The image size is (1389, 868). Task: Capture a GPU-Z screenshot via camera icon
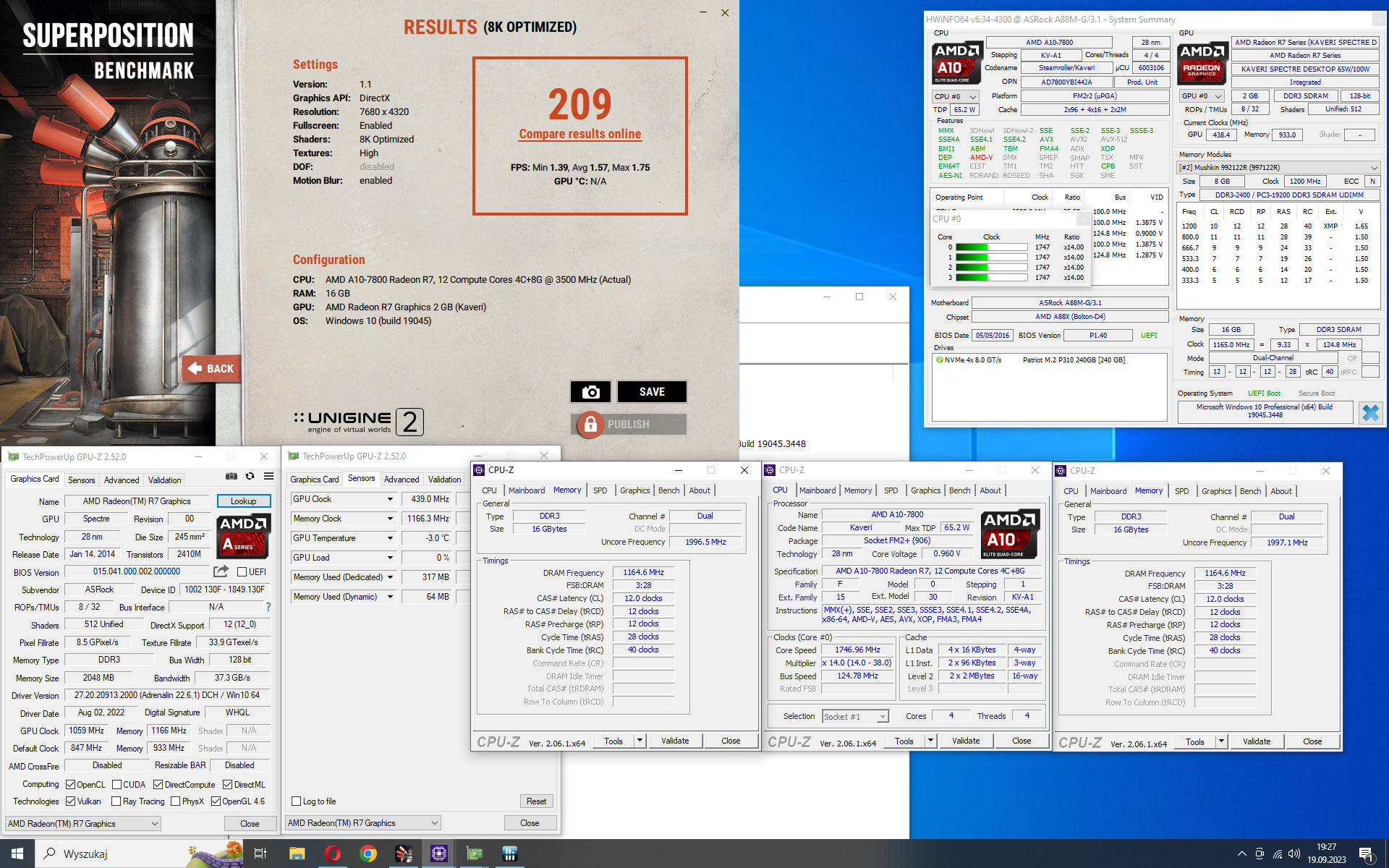pos(231,476)
